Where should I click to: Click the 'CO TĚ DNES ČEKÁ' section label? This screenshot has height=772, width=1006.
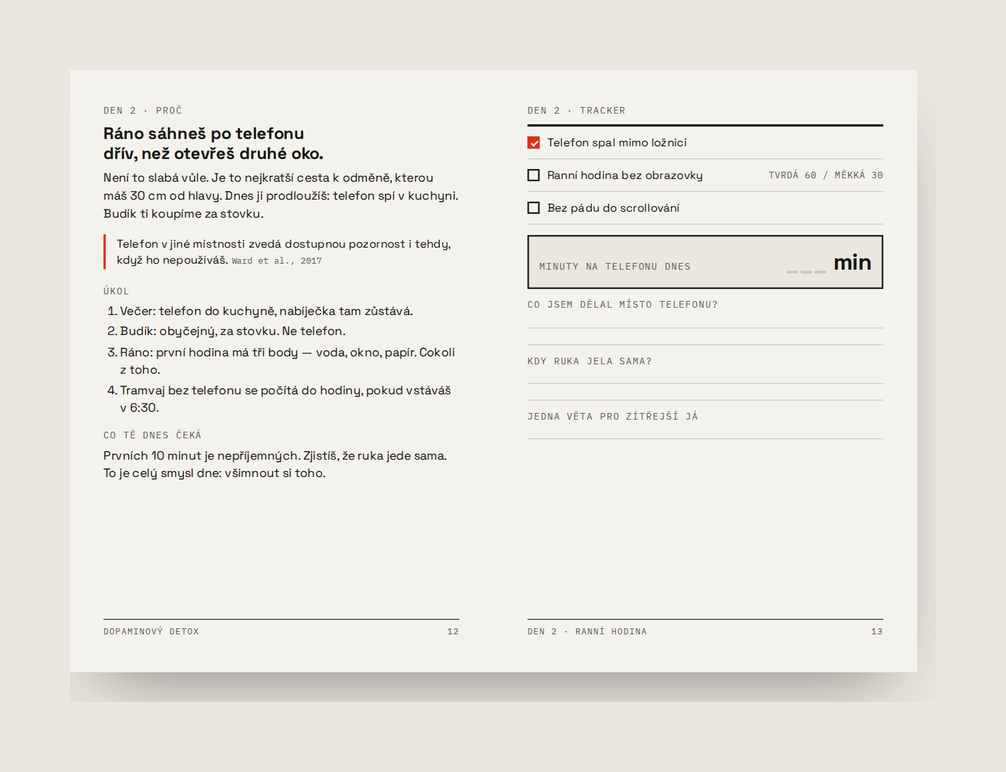pos(152,436)
